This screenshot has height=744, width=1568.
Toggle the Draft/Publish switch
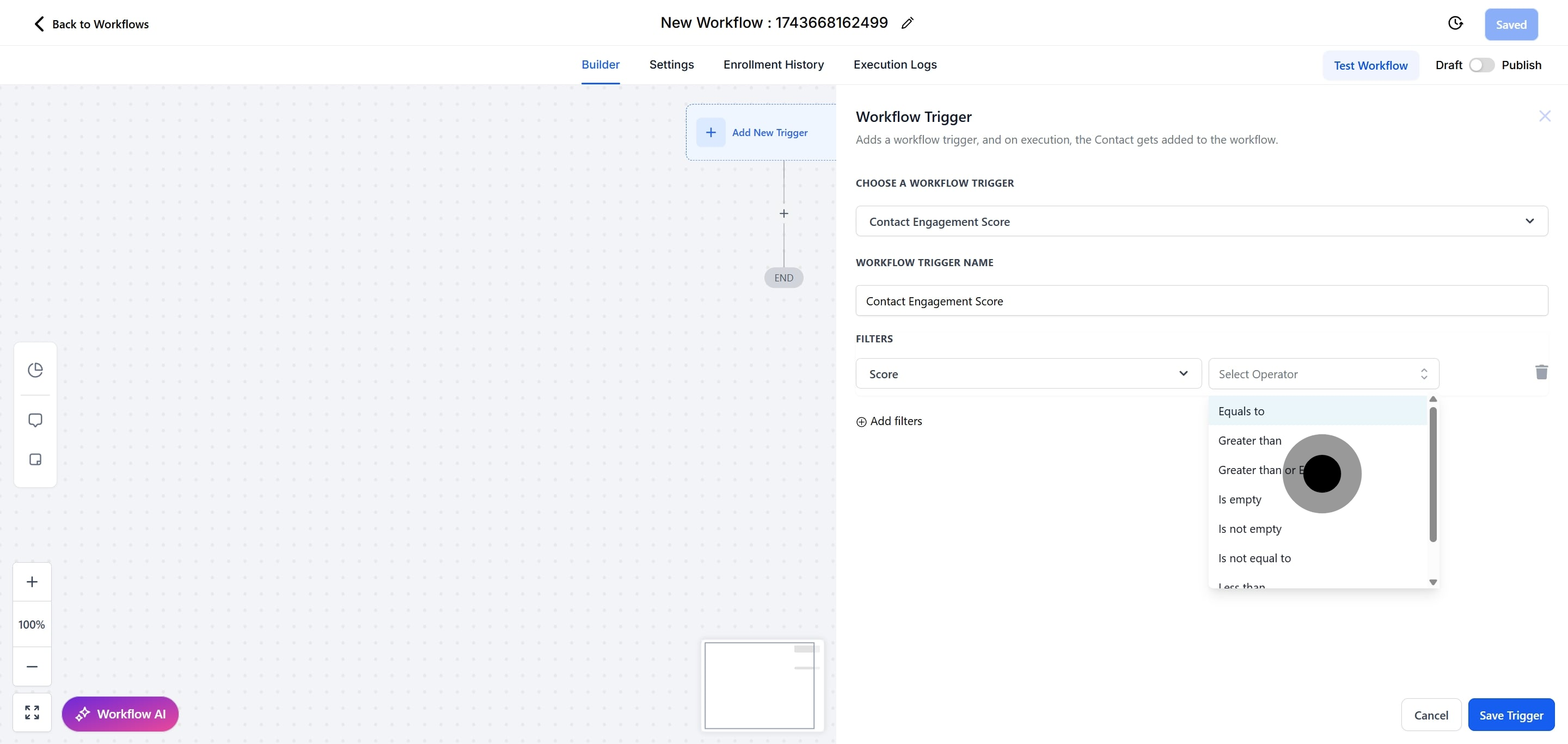1481,65
